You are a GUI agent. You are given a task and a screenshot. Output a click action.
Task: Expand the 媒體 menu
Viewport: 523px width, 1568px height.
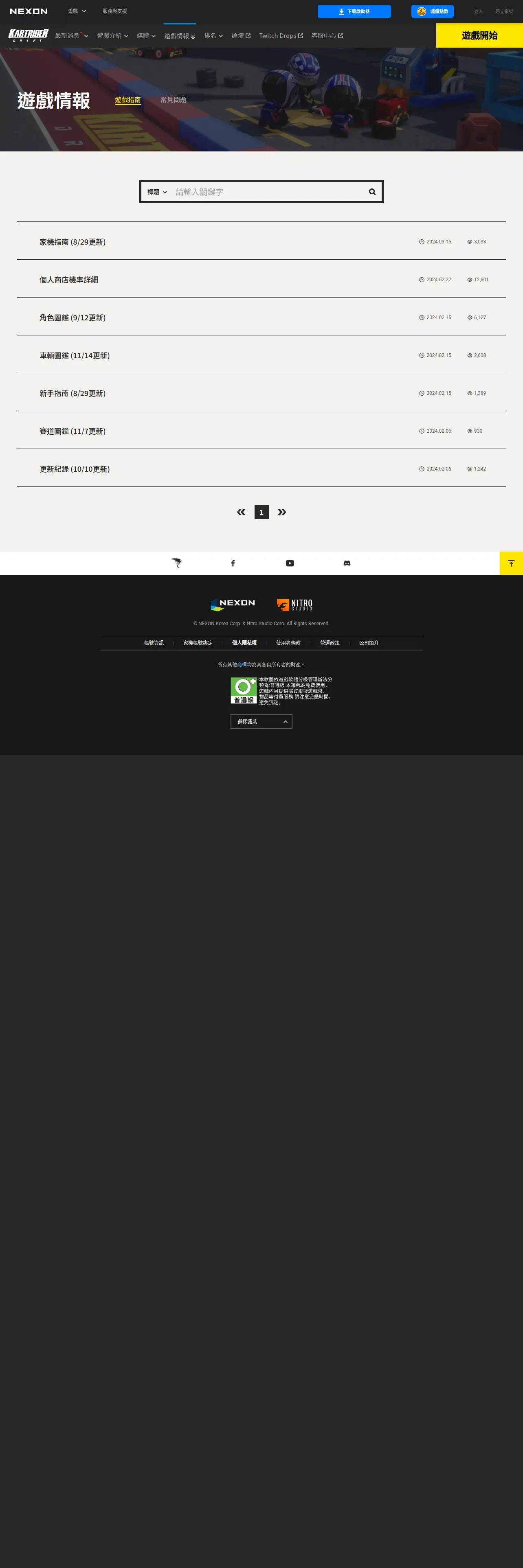point(146,36)
